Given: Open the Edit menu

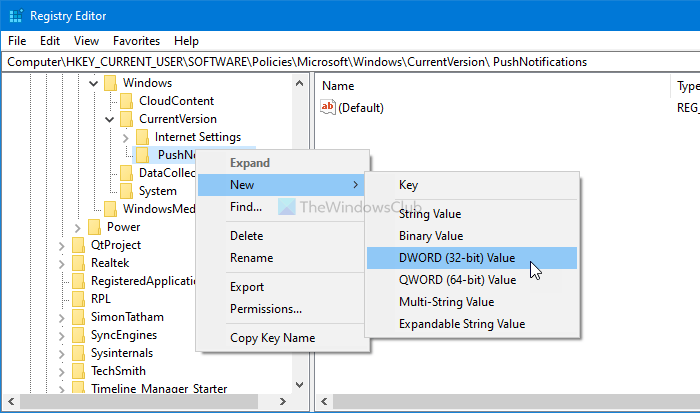Looking at the screenshot, I should 50,41.
